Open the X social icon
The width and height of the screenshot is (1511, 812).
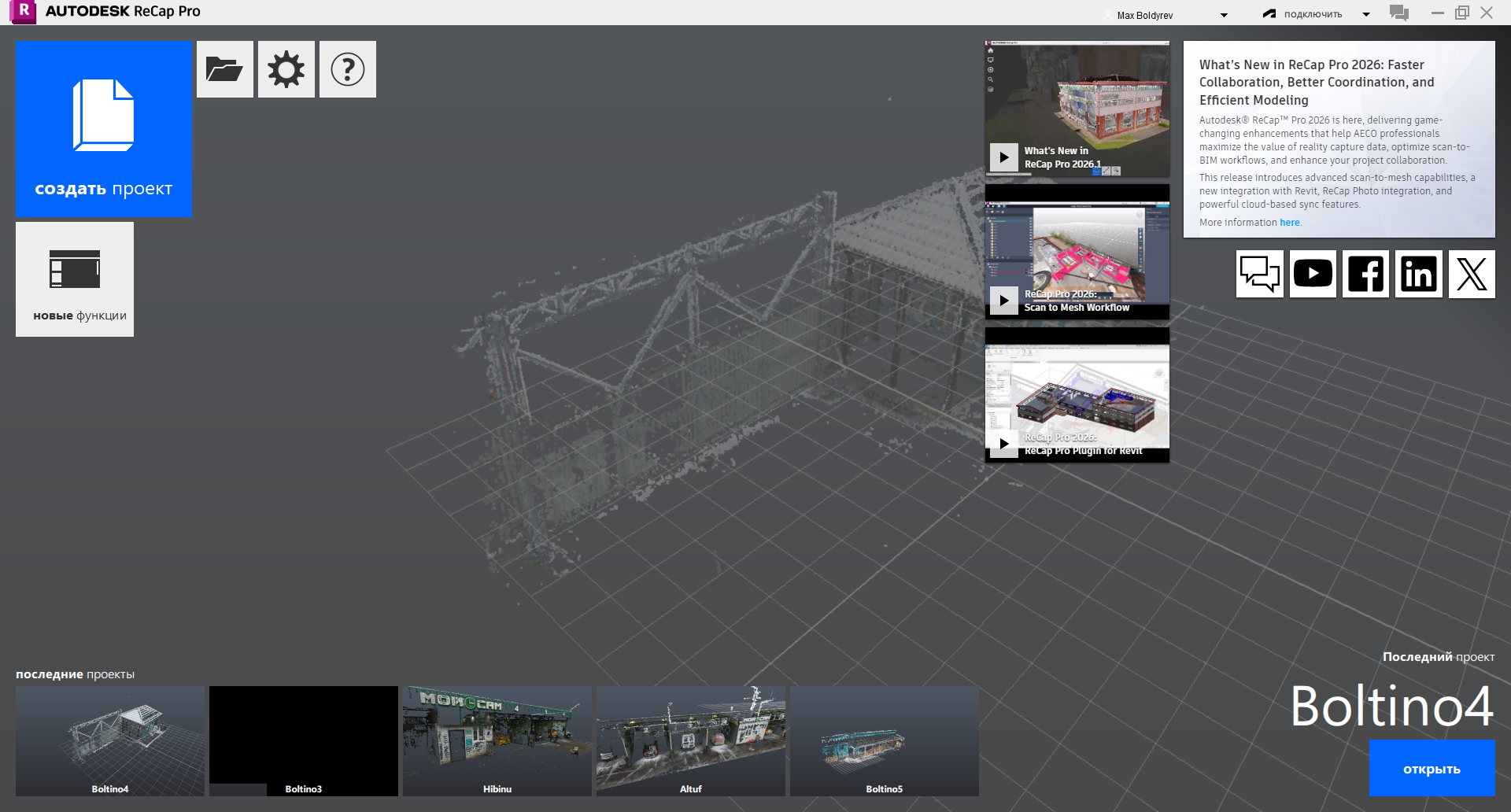point(1472,274)
